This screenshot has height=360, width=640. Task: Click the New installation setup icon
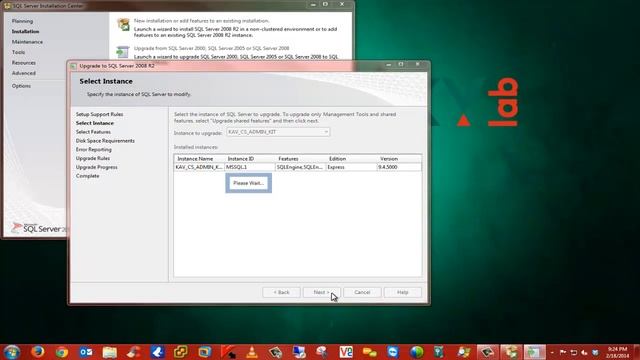coord(123,24)
